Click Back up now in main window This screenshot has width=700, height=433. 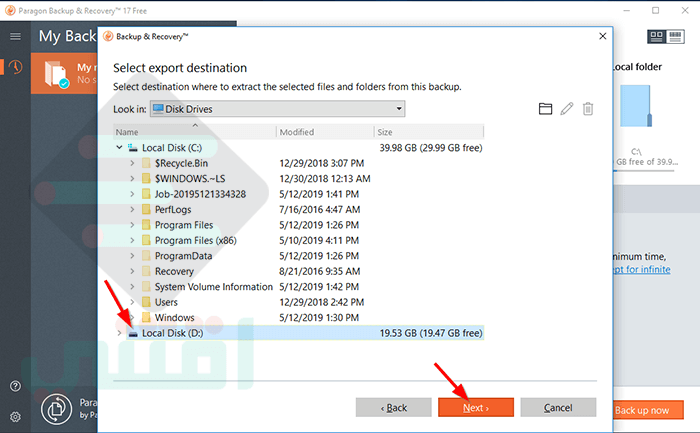click(x=648, y=410)
